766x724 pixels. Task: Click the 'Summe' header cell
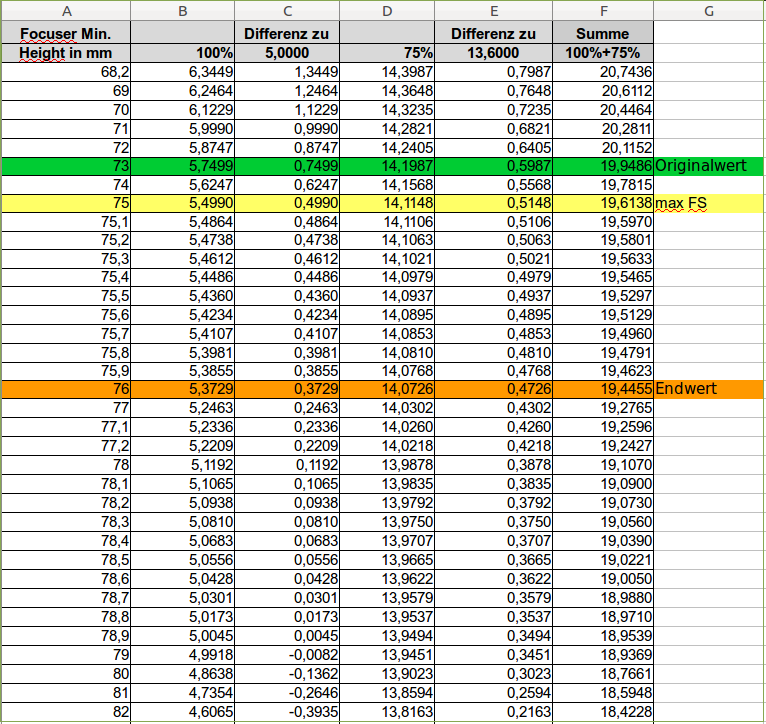pyautogui.click(x=603, y=33)
